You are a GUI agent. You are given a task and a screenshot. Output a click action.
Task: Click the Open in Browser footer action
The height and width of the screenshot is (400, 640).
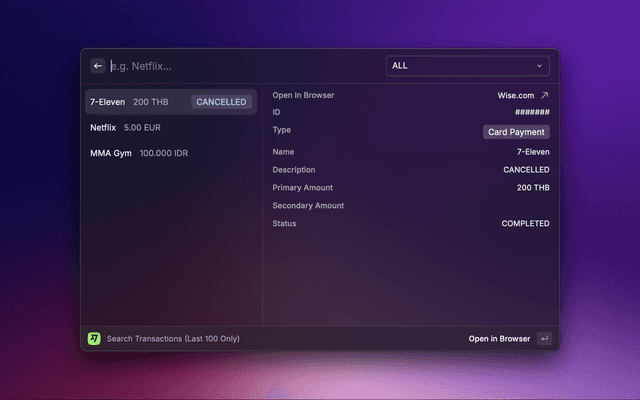(499, 339)
